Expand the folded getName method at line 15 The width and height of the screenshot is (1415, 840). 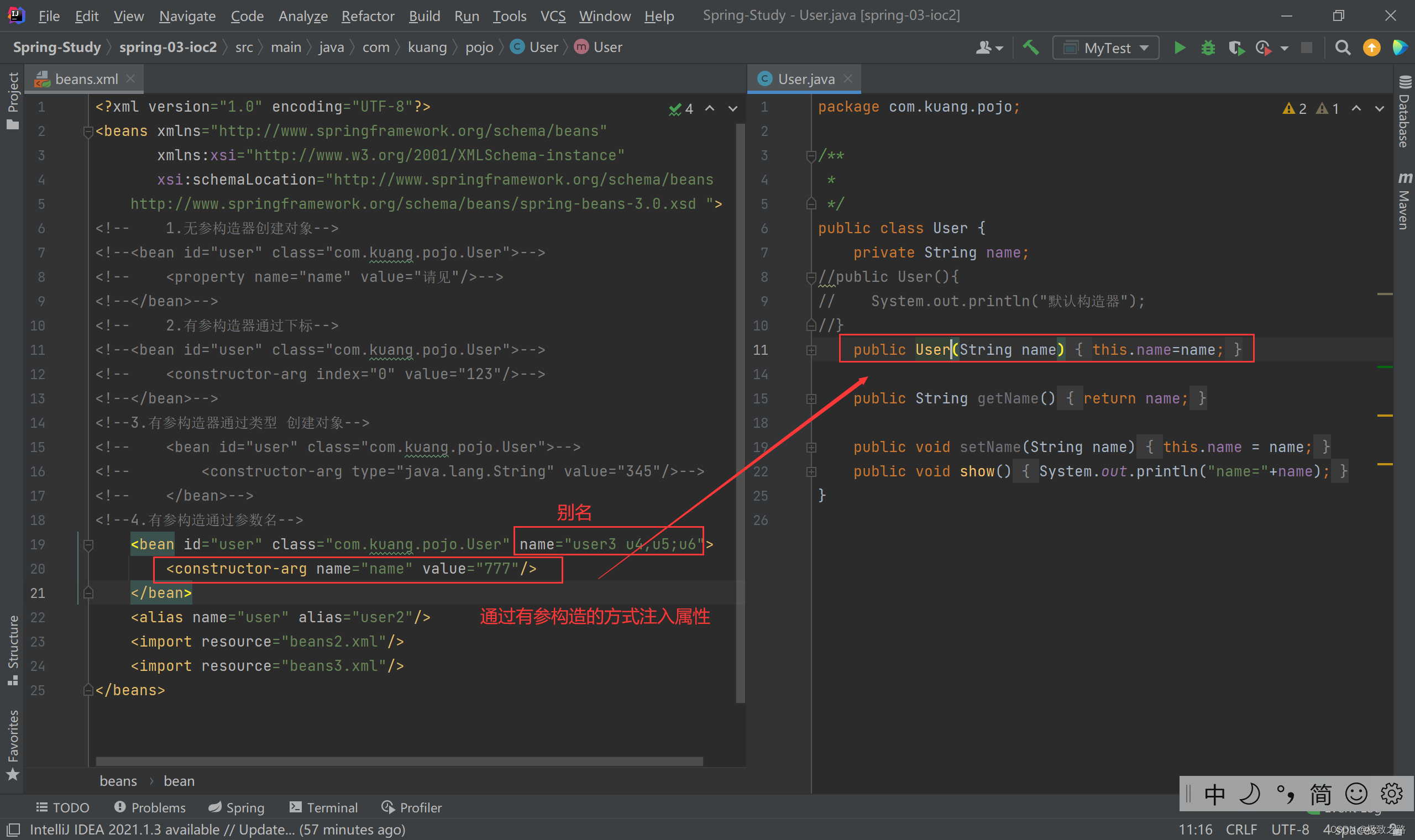tap(811, 399)
